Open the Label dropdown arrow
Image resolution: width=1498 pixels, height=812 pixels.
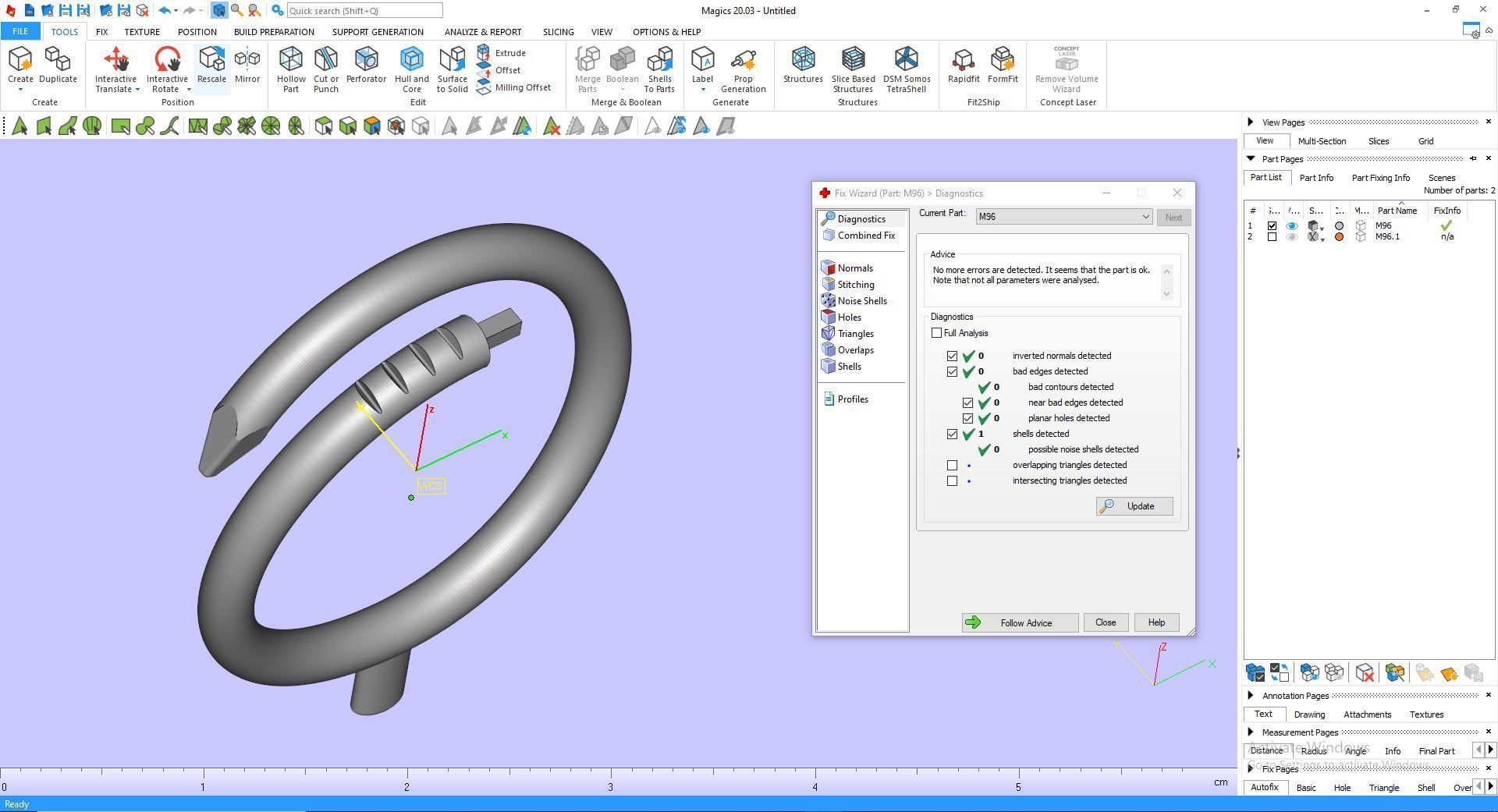702,90
